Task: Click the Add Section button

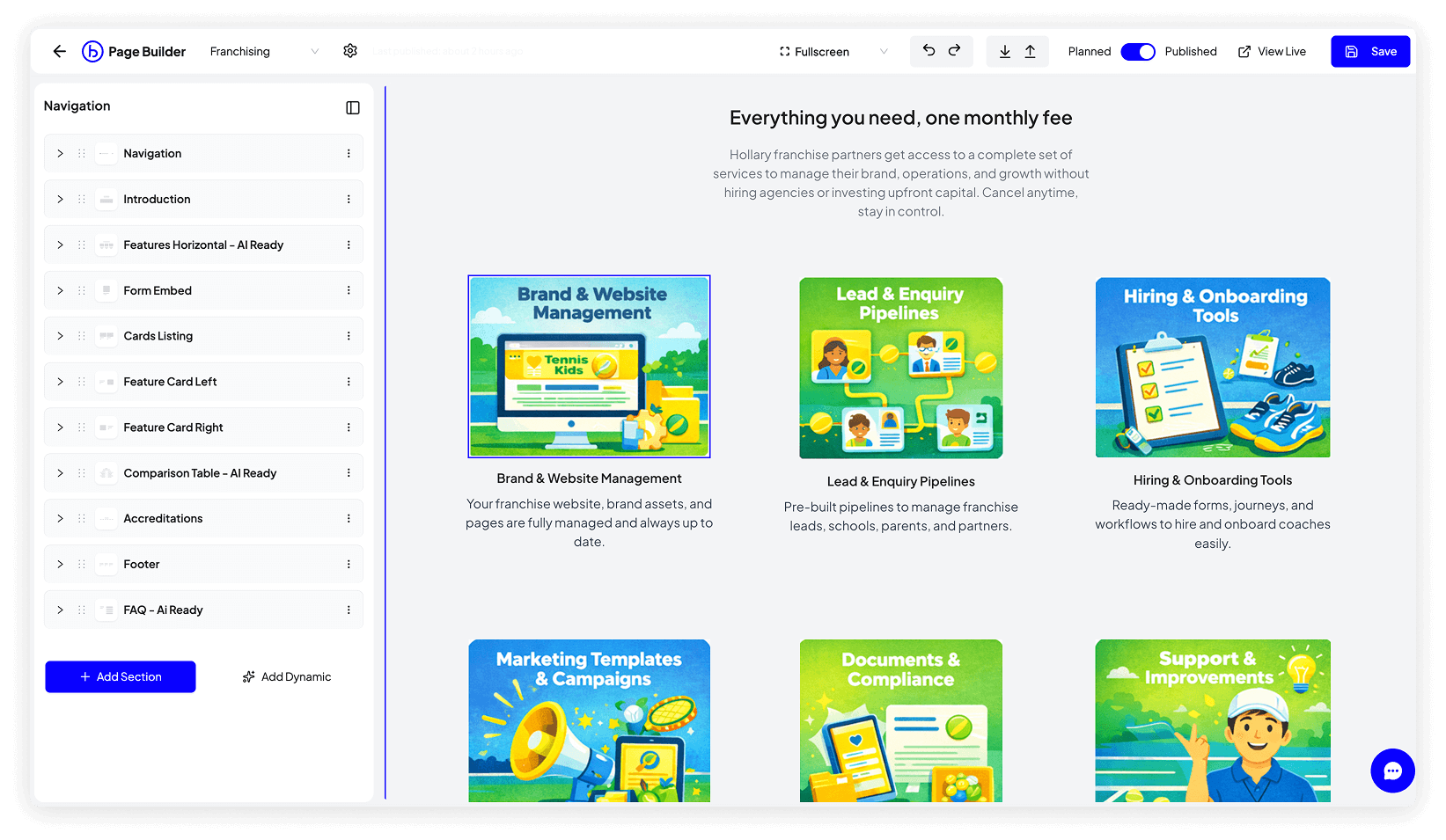Action: click(121, 676)
